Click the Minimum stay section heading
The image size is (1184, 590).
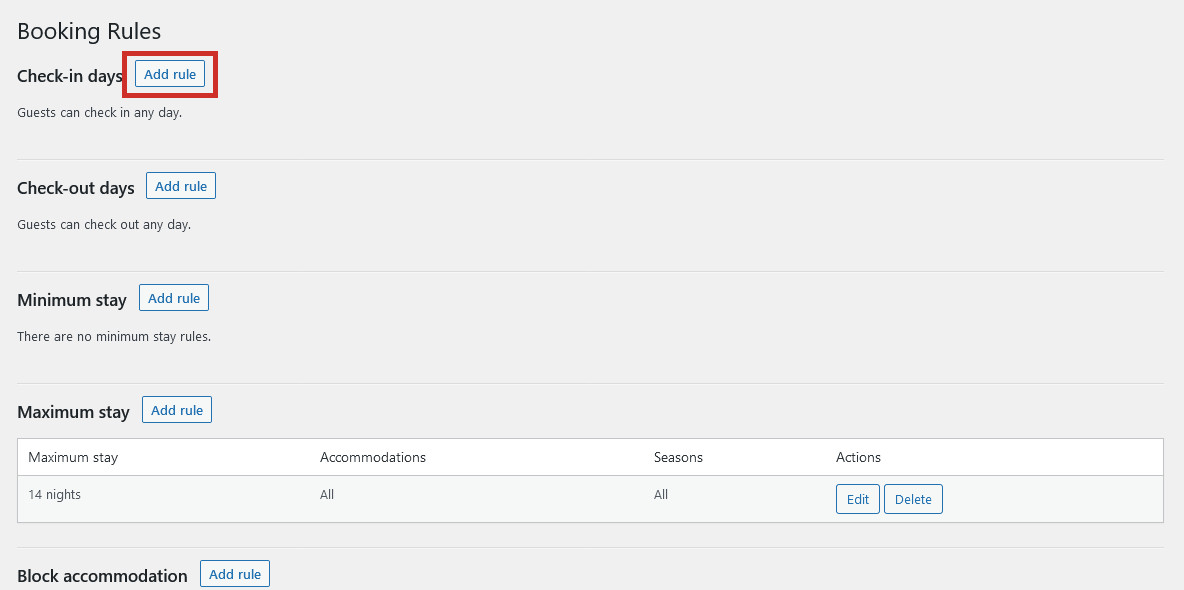point(72,300)
